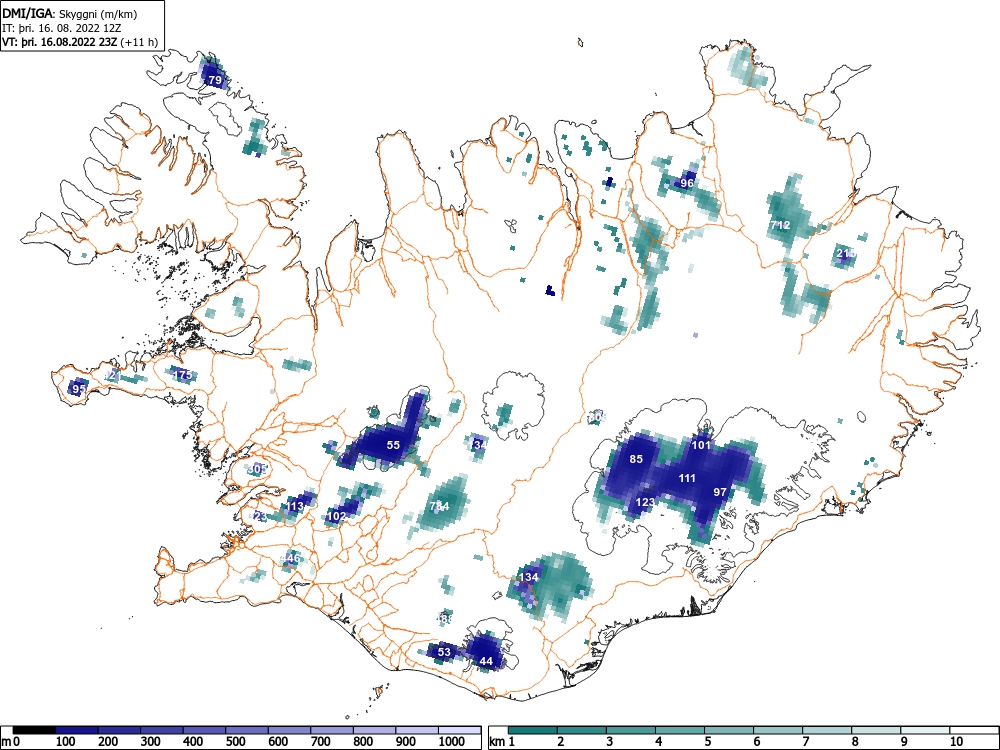Select the 96 visibility label
This screenshot has width=1000, height=750.
(687, 183)
